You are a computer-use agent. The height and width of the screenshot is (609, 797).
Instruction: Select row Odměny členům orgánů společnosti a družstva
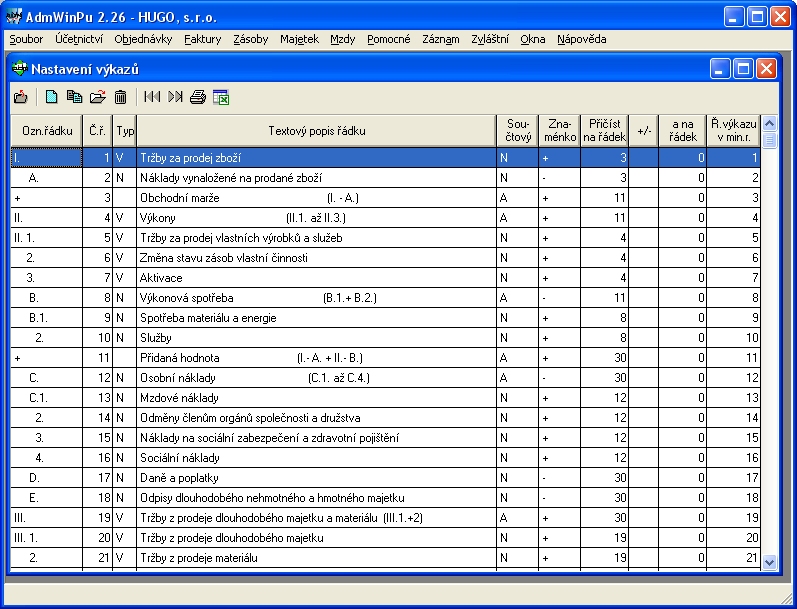[x=385, y=418]
